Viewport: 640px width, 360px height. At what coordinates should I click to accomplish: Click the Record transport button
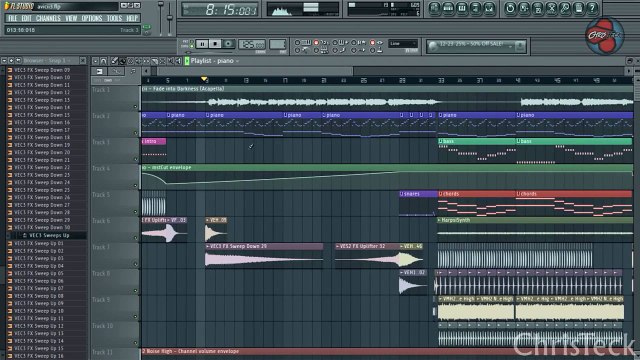tap(229, 44)
